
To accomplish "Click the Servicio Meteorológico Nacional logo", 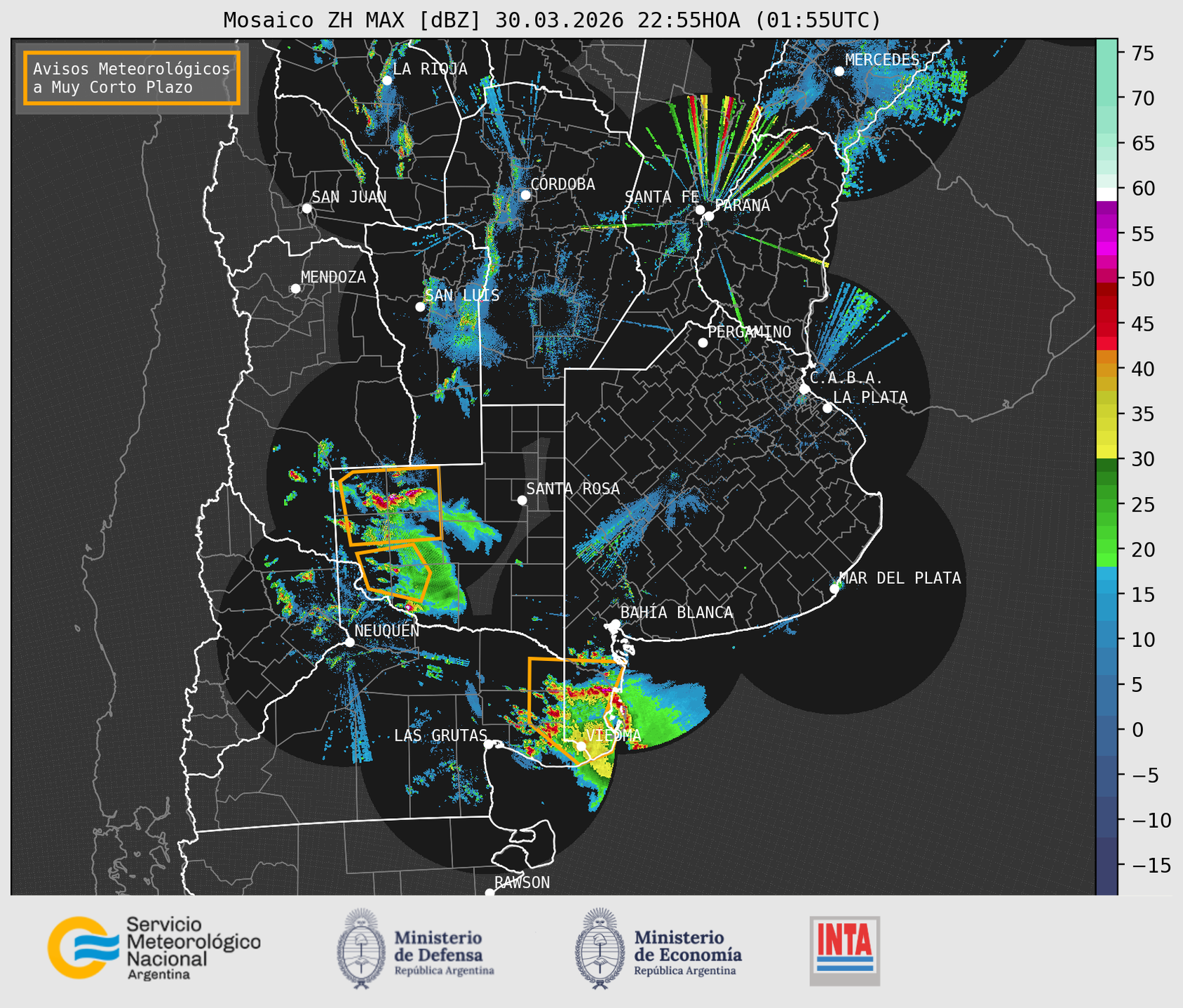I will pyautogui.click(x=154, y=948).
